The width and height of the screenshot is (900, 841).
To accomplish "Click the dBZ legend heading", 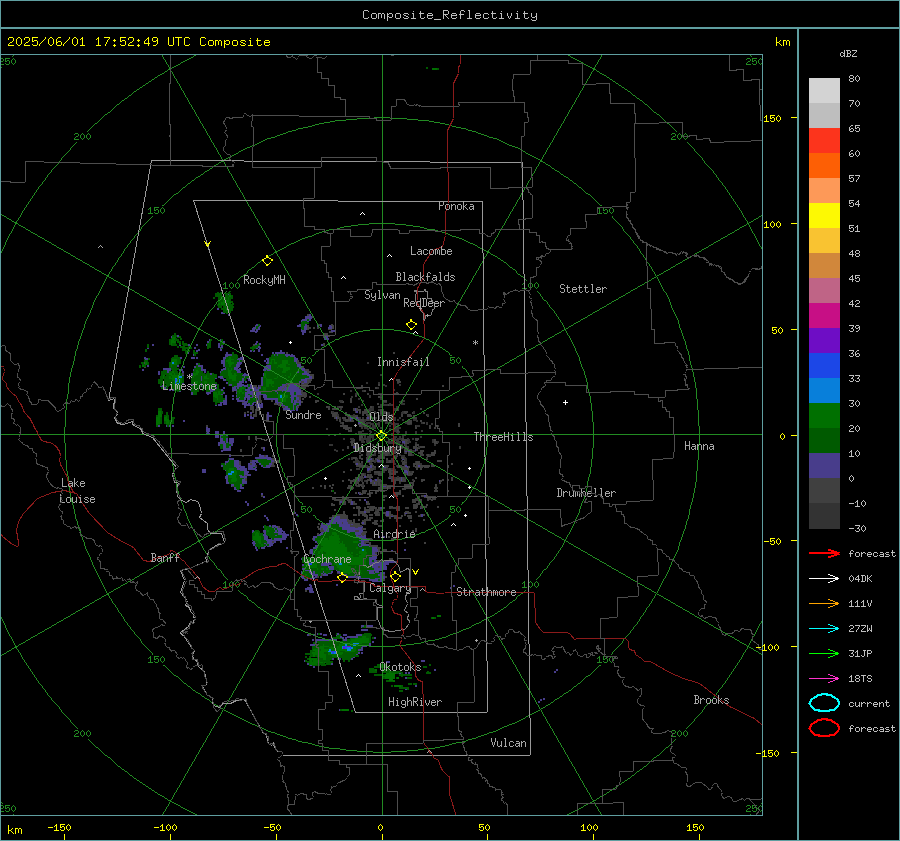I will point(848,54).
